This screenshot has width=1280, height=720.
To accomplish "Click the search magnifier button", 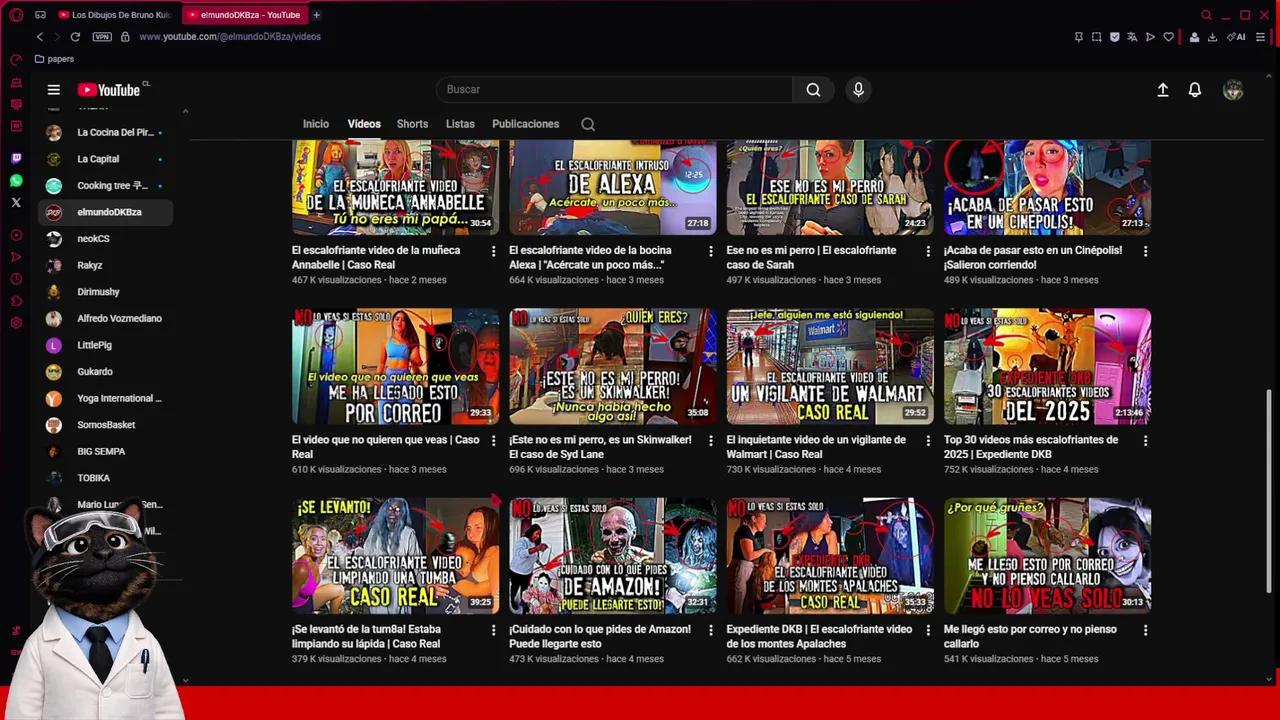I will click(813, 90).
